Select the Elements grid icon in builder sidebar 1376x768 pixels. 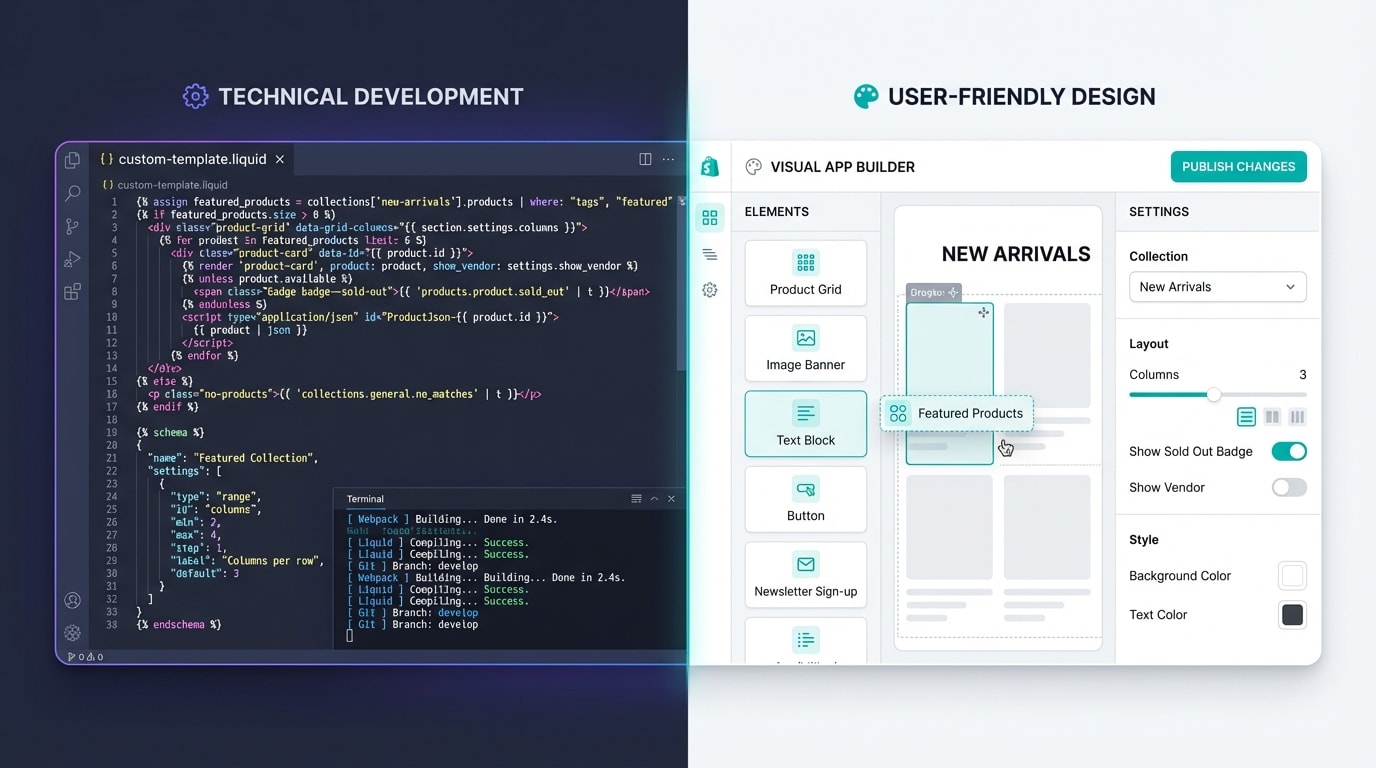(x=710, y=217)
